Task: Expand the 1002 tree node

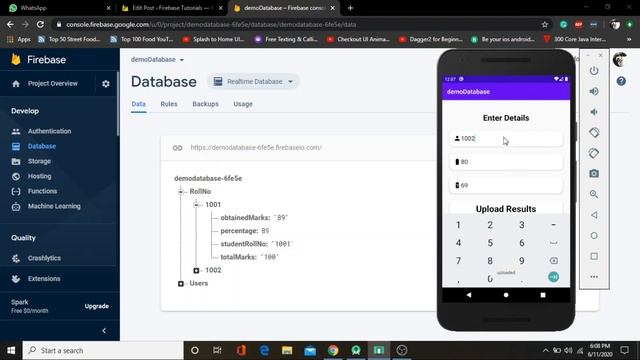Action: [196, 270]
